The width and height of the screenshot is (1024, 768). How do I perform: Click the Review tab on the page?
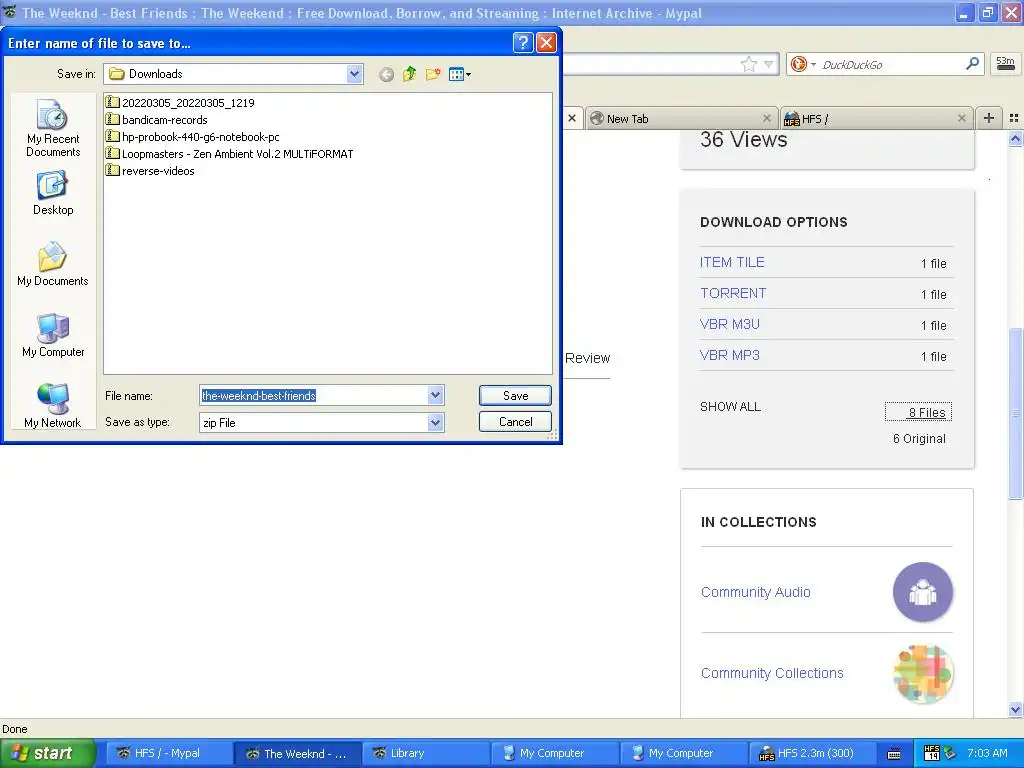click(587, 358)
